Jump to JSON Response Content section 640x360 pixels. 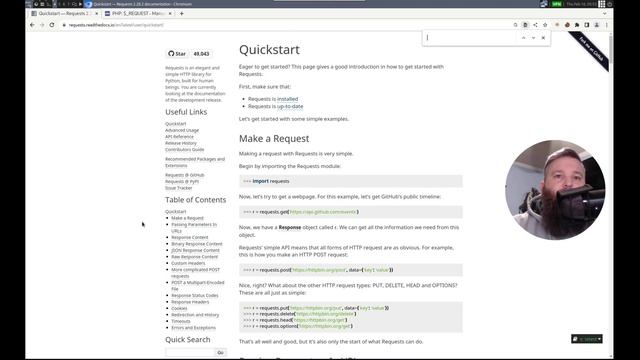[196, 250]
